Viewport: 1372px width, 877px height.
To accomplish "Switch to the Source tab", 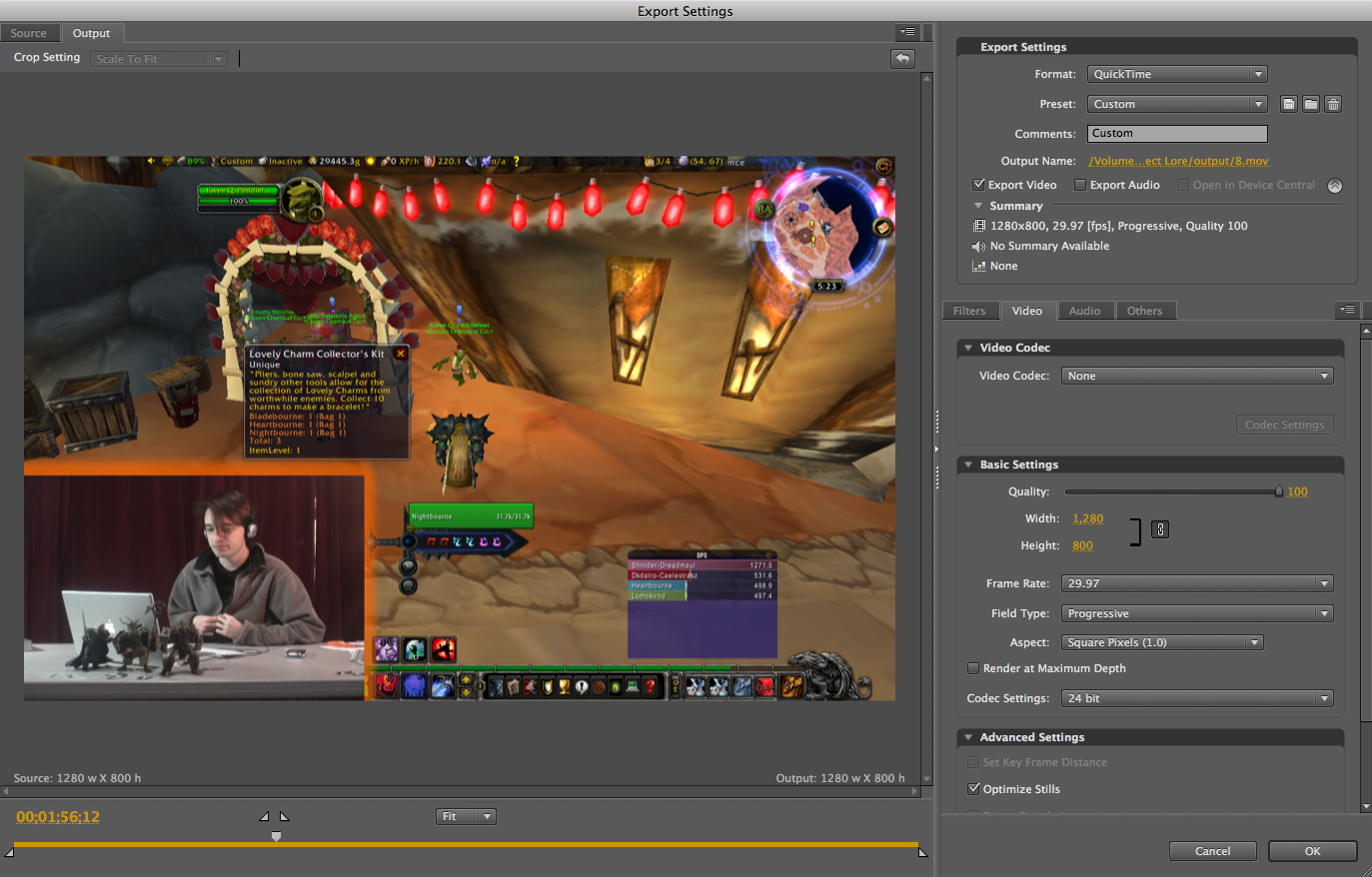I will pyautogui.click(x=29, y=33).
